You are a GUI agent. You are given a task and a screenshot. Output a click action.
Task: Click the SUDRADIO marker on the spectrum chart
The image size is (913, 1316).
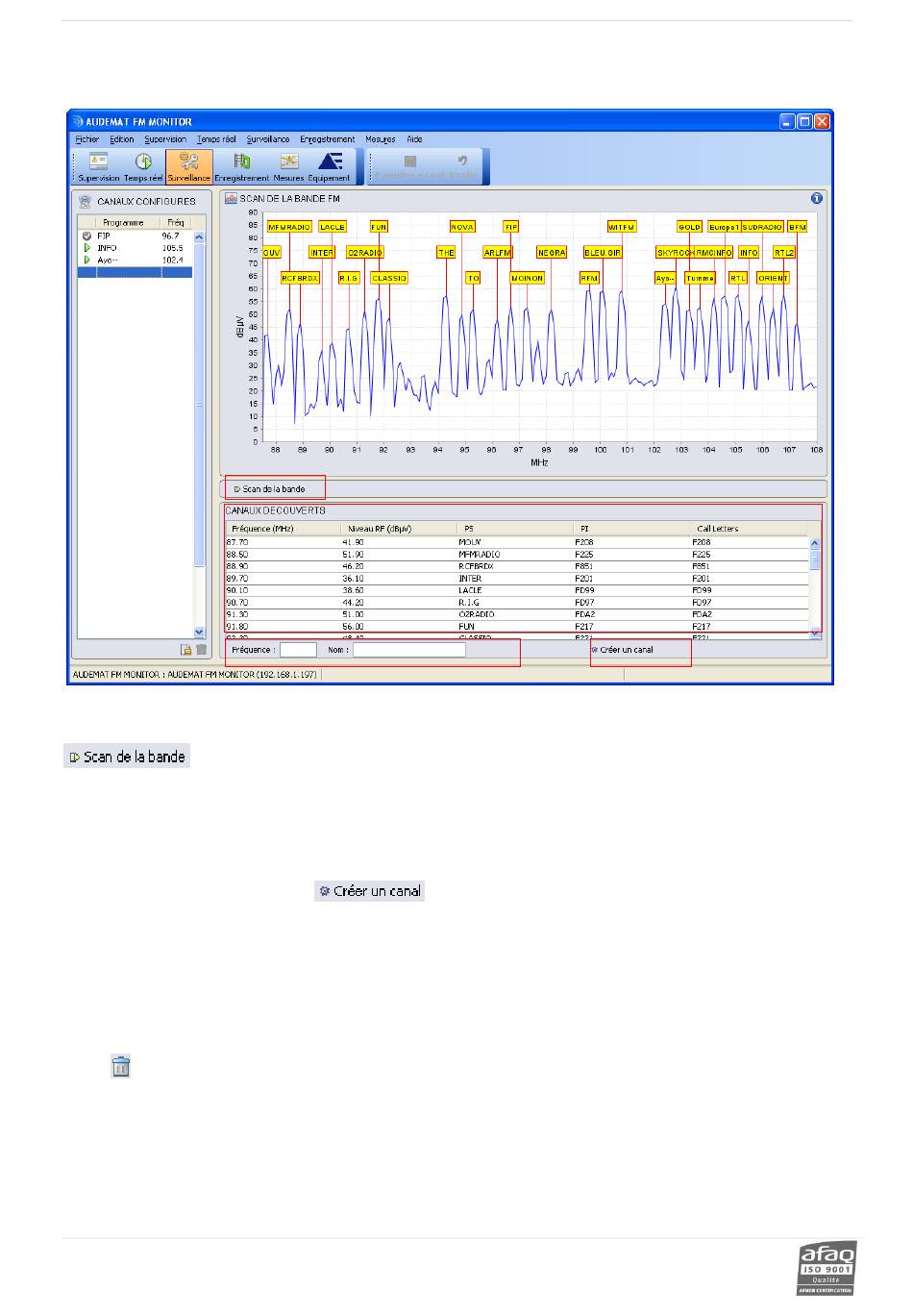(762, 227)
